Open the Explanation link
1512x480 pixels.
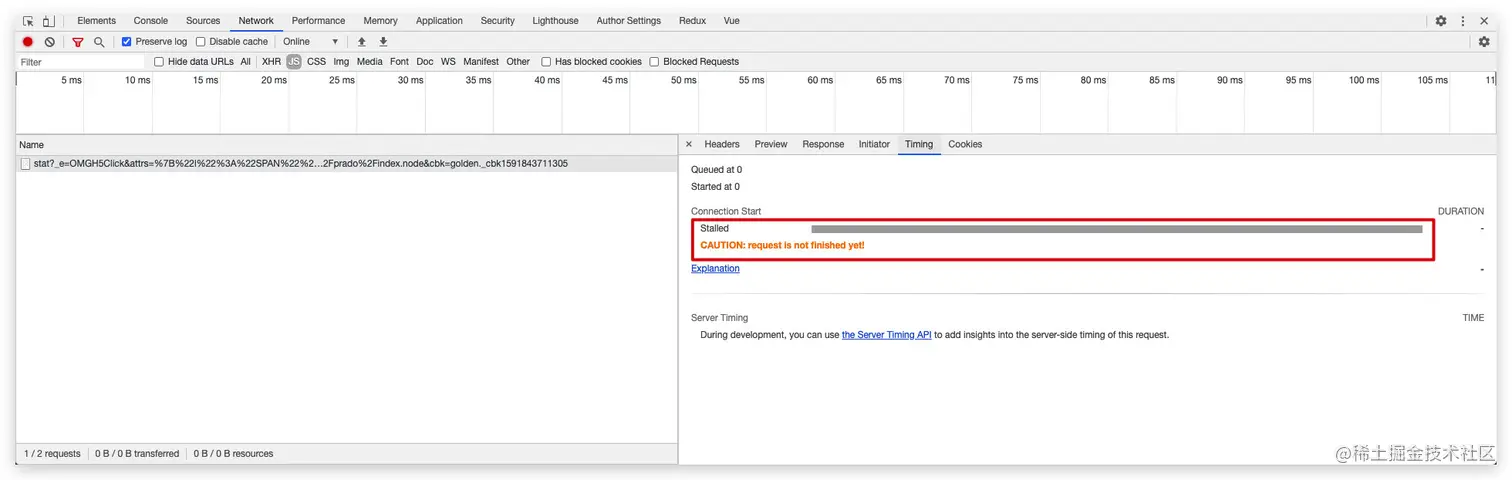tap(715, 269)
